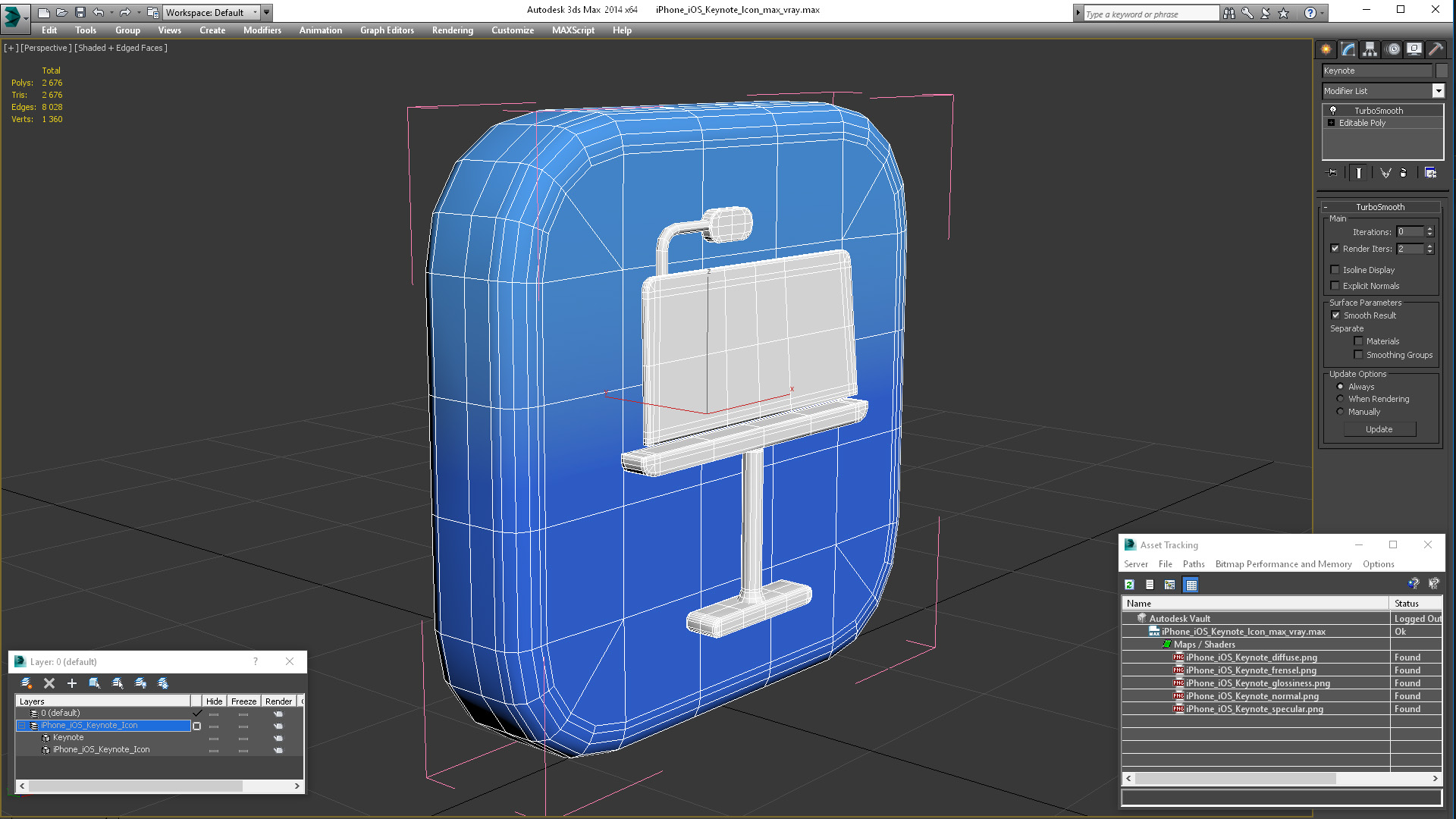Select Always update option
1456x819 pixels.
[x=1340, y=386]
